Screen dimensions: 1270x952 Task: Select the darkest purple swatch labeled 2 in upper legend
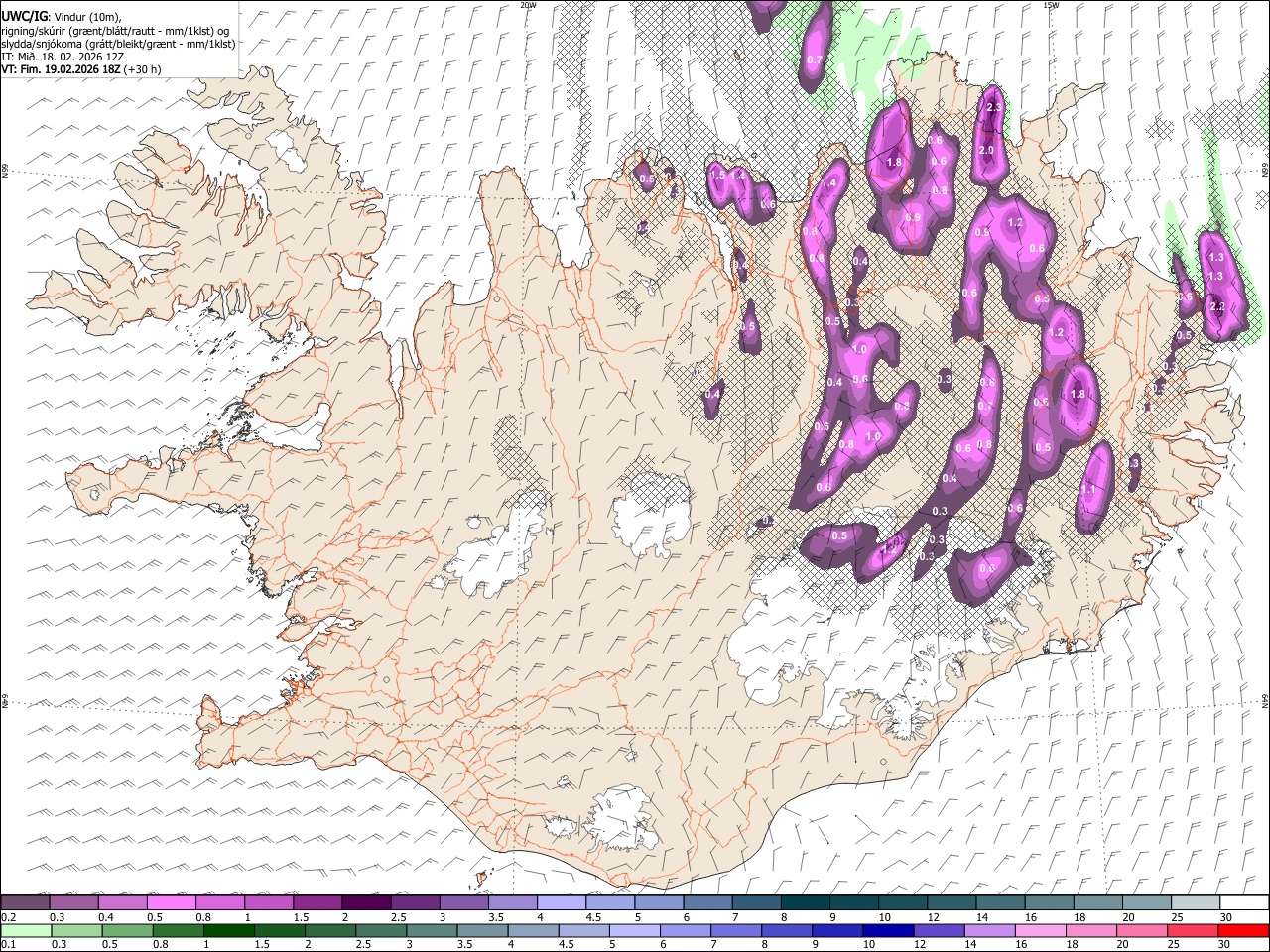[366, 903]
